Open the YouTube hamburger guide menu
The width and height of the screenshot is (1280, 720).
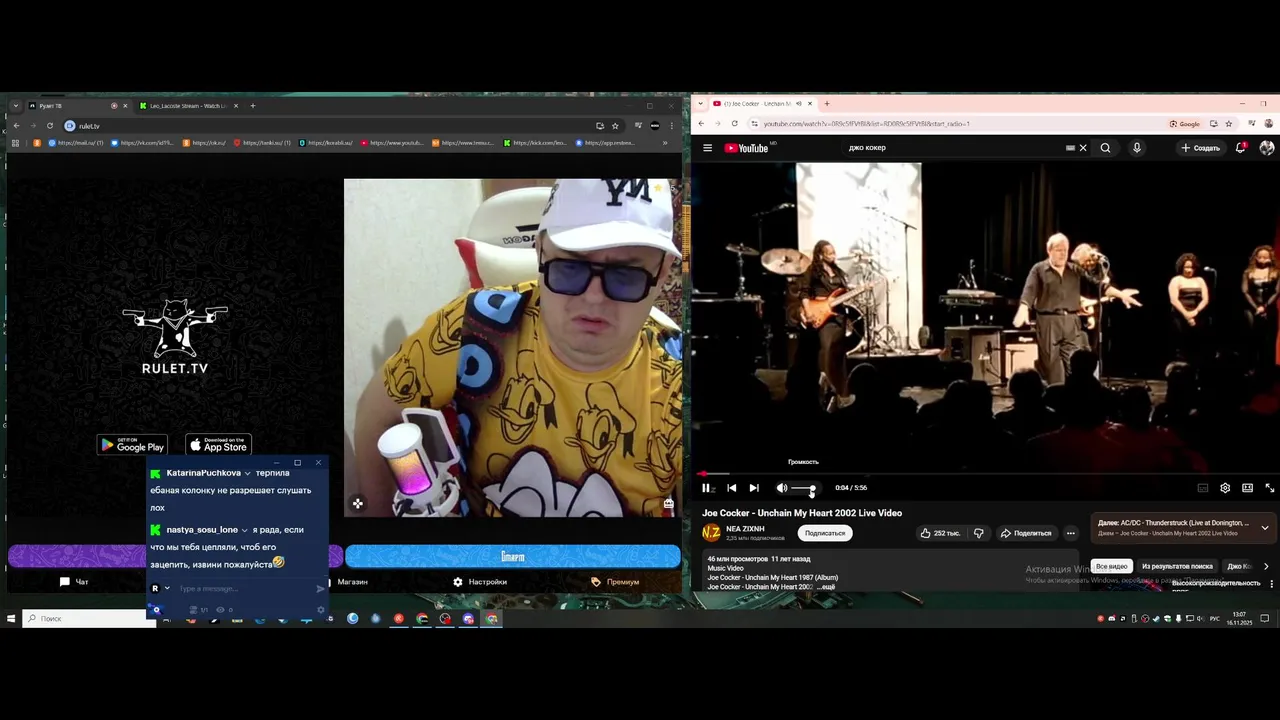pyautogui.click(x=707, y=148)
